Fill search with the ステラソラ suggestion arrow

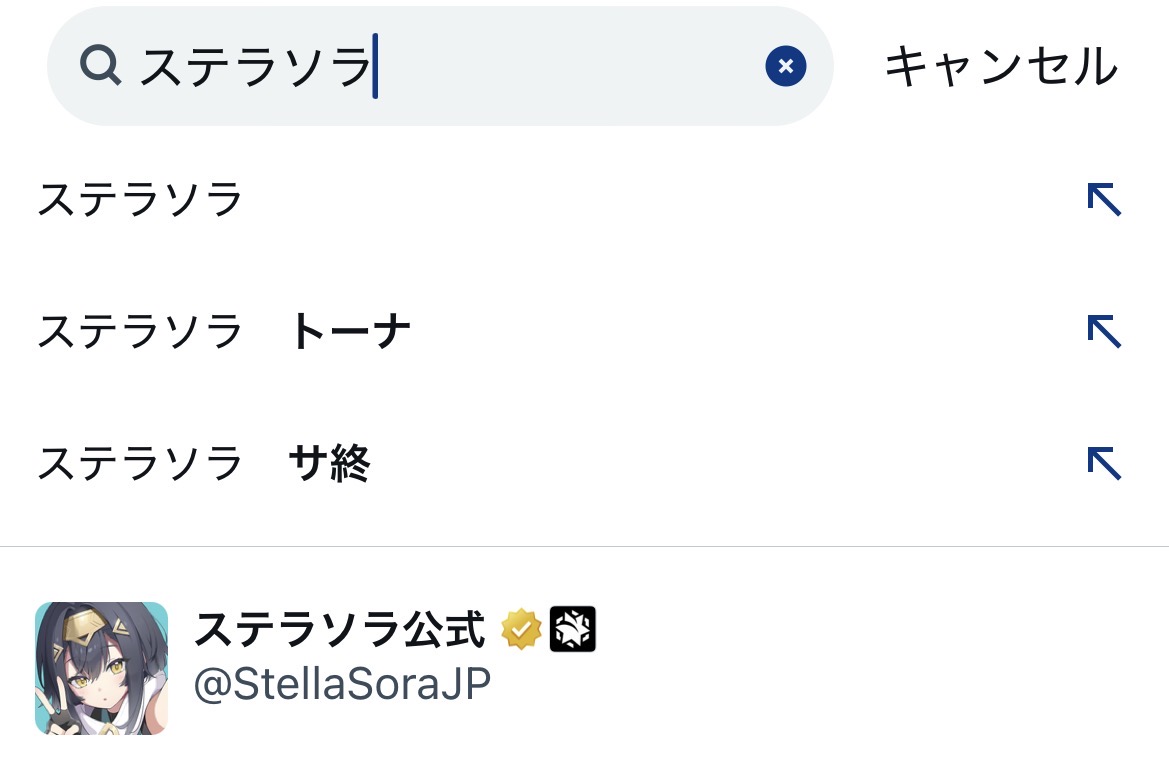pyautogui.click(x=1104, y=200)
